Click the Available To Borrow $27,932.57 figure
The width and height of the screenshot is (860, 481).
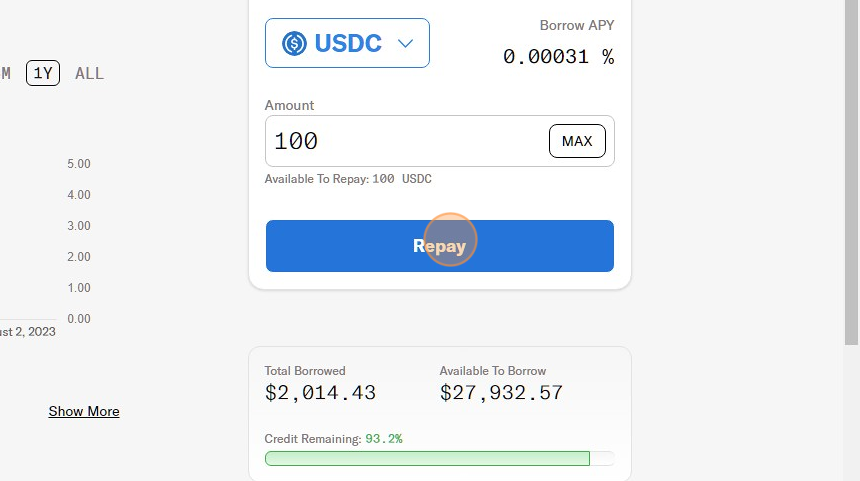click(501, 393)
